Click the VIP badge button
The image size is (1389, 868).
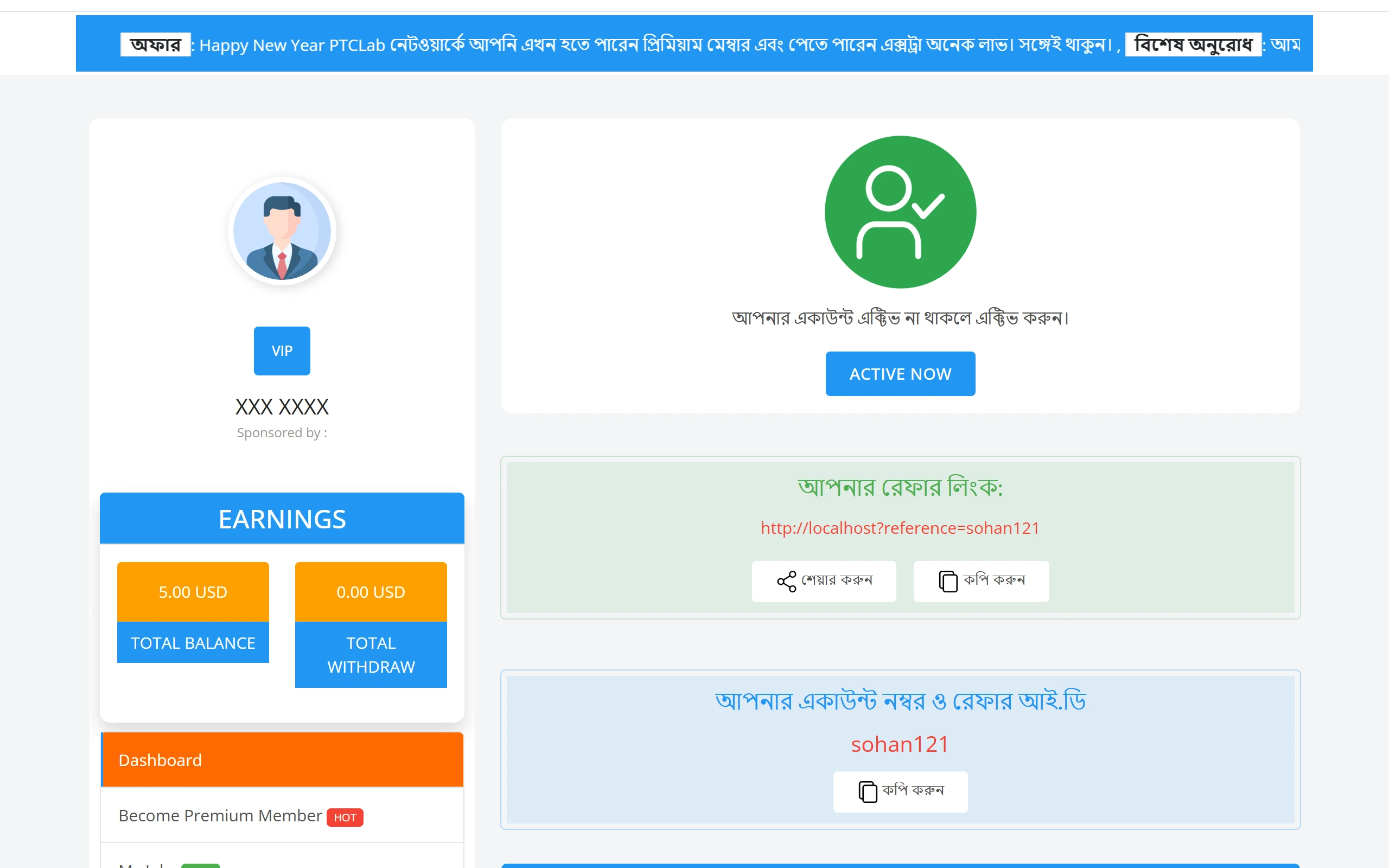point(282,351)
